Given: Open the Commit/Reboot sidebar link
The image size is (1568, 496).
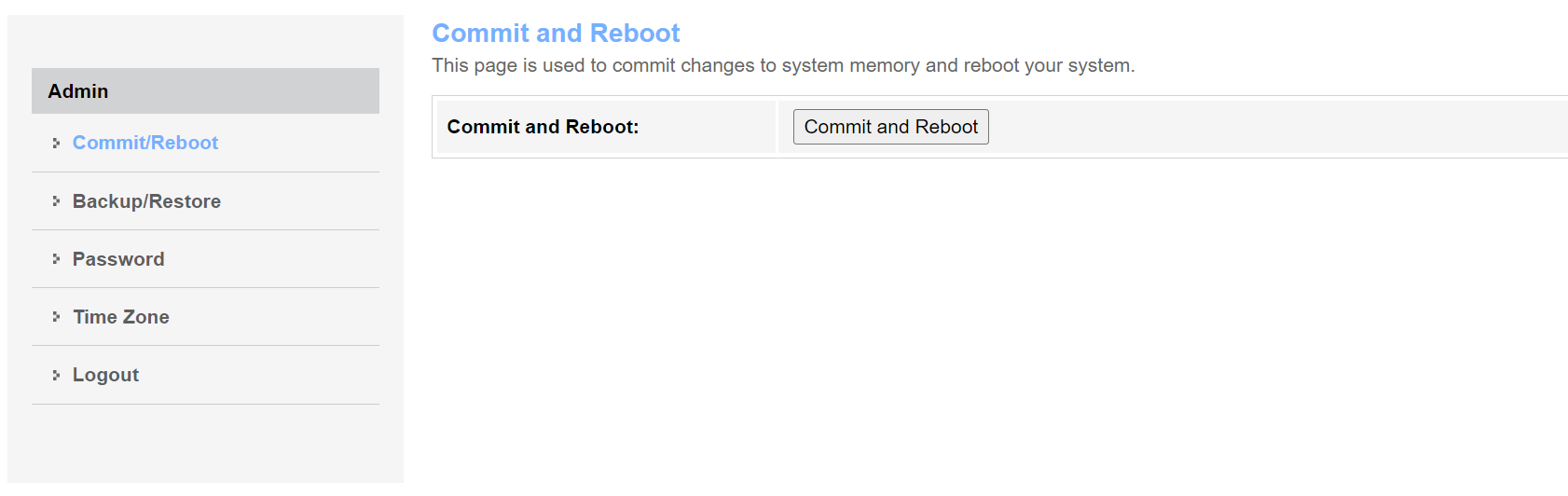Looking at the screenshot, I should 145,143.
